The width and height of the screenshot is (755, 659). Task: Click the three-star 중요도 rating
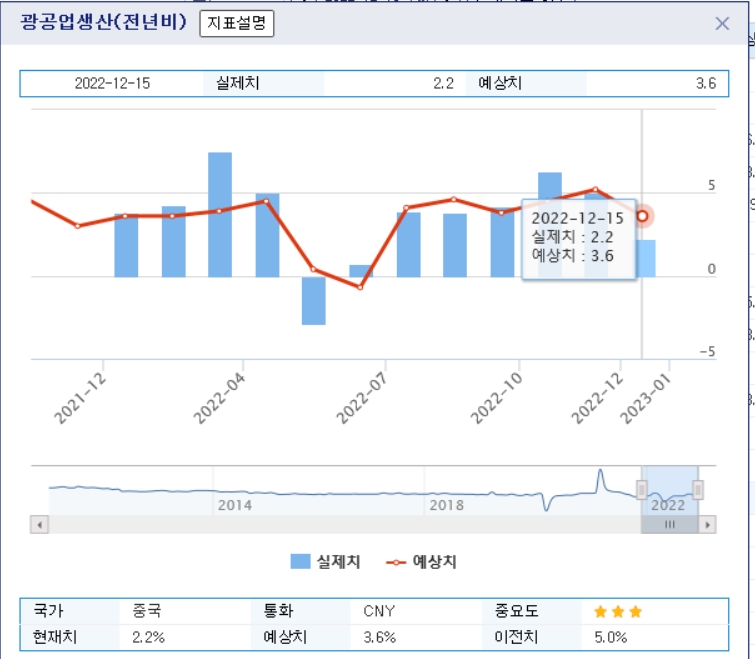point(618,611)
